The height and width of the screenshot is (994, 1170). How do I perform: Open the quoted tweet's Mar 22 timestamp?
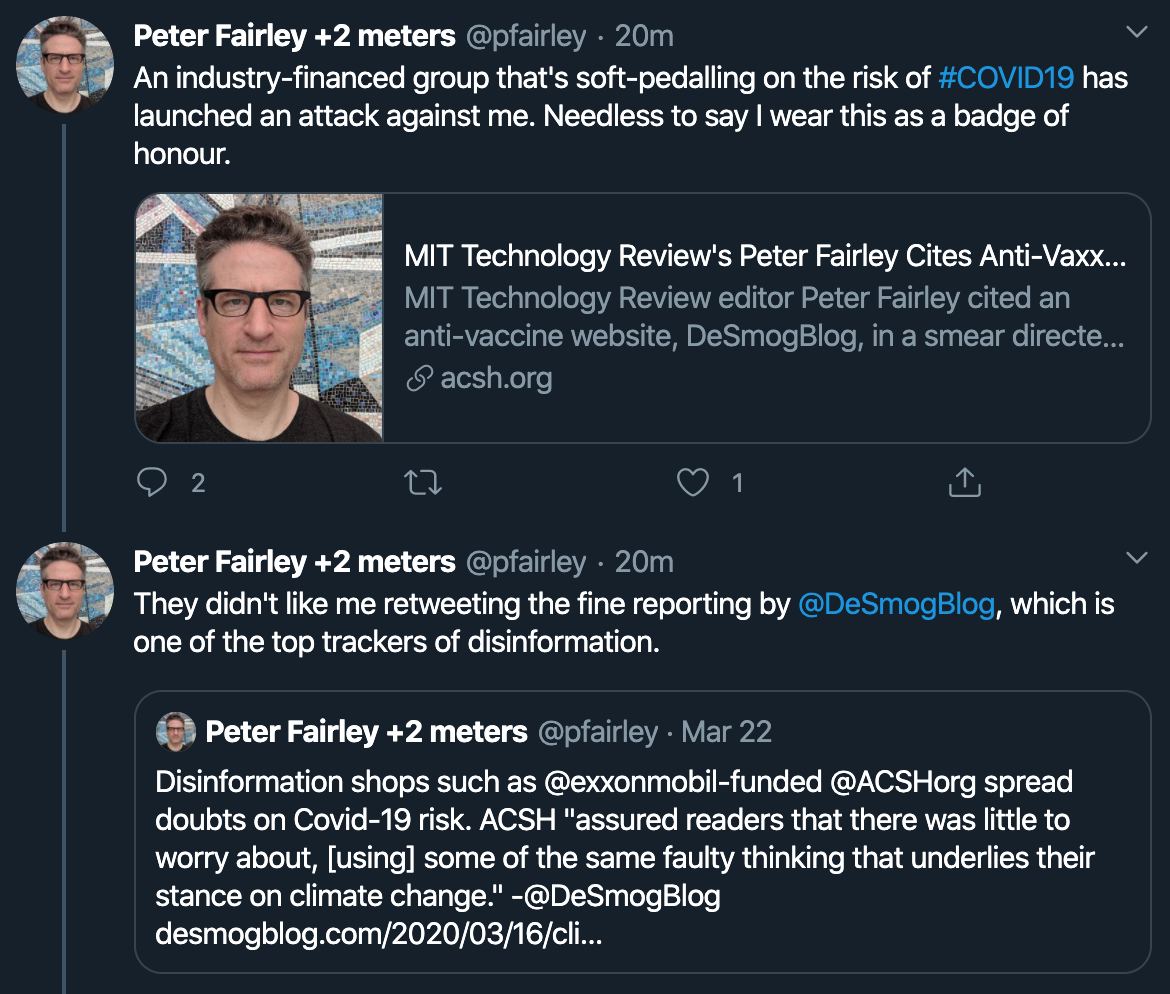coord(726,732)
